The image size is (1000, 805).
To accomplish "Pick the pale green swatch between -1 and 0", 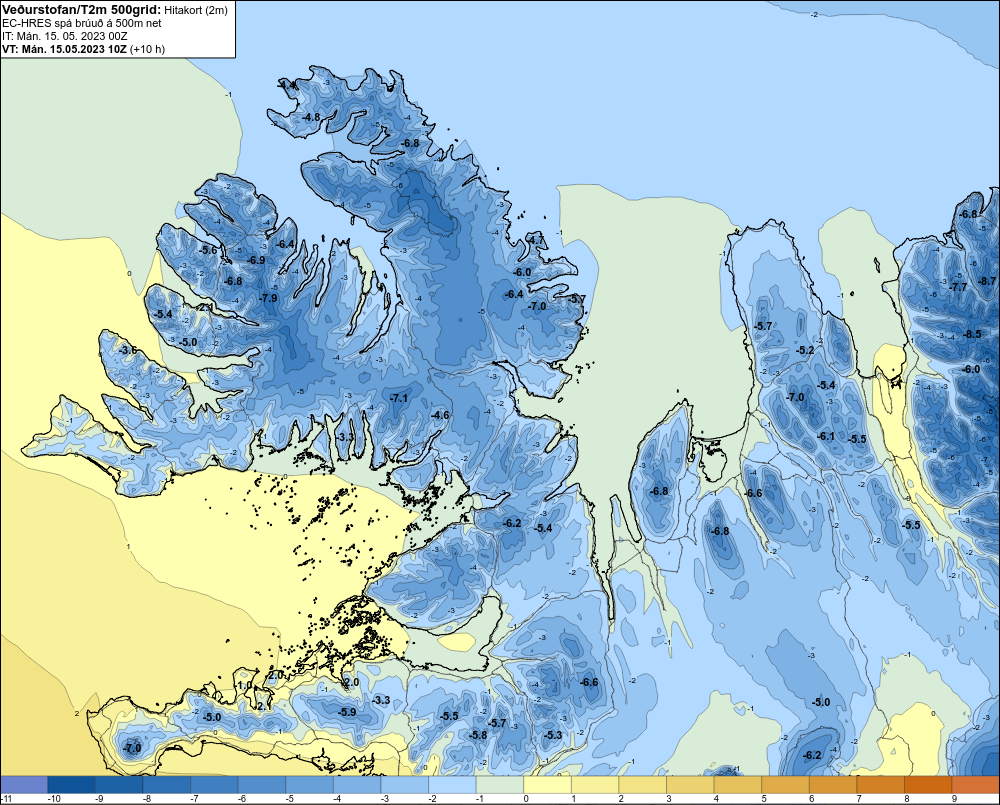I will click(500, 784).
